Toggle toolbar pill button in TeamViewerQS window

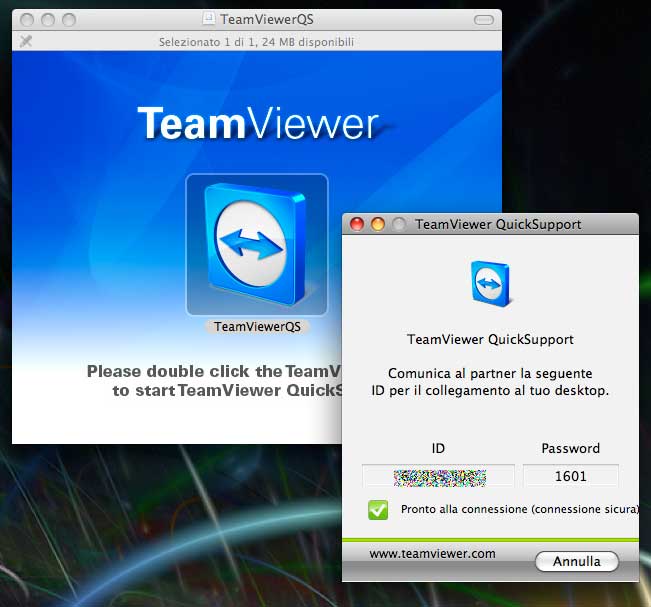[484, 20]
